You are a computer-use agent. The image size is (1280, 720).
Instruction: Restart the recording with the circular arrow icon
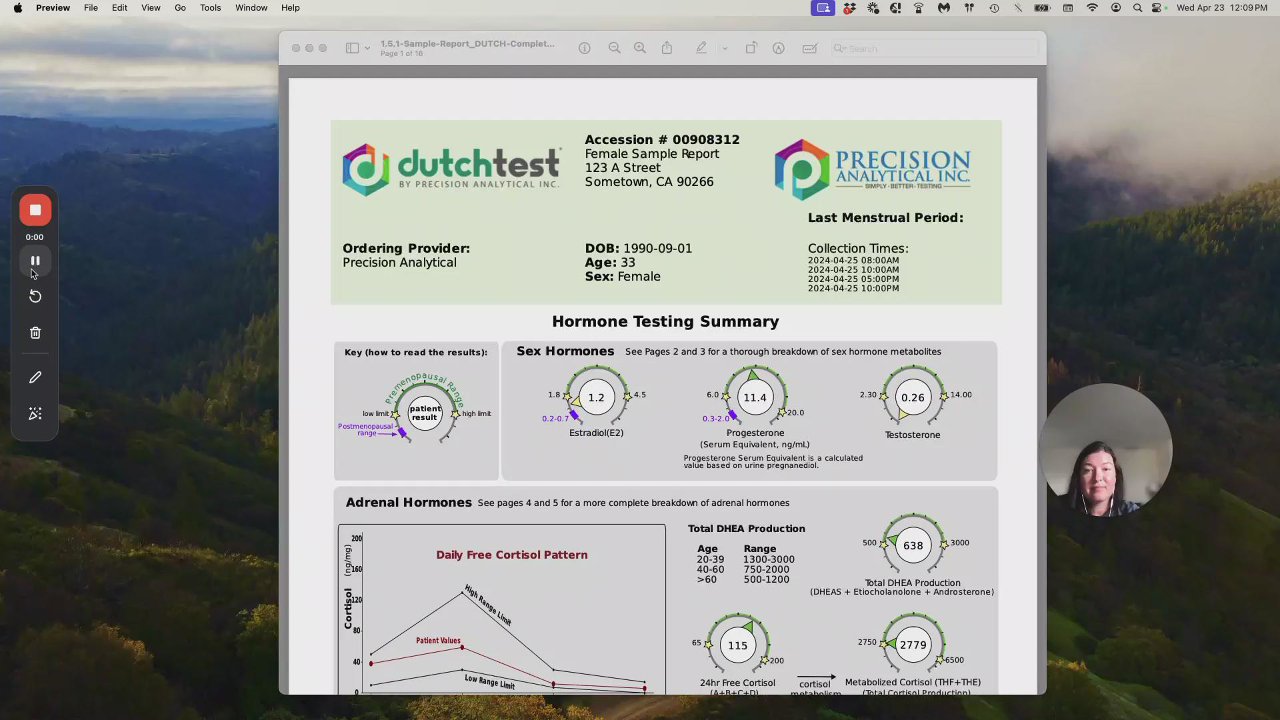[x=35, y=296]
